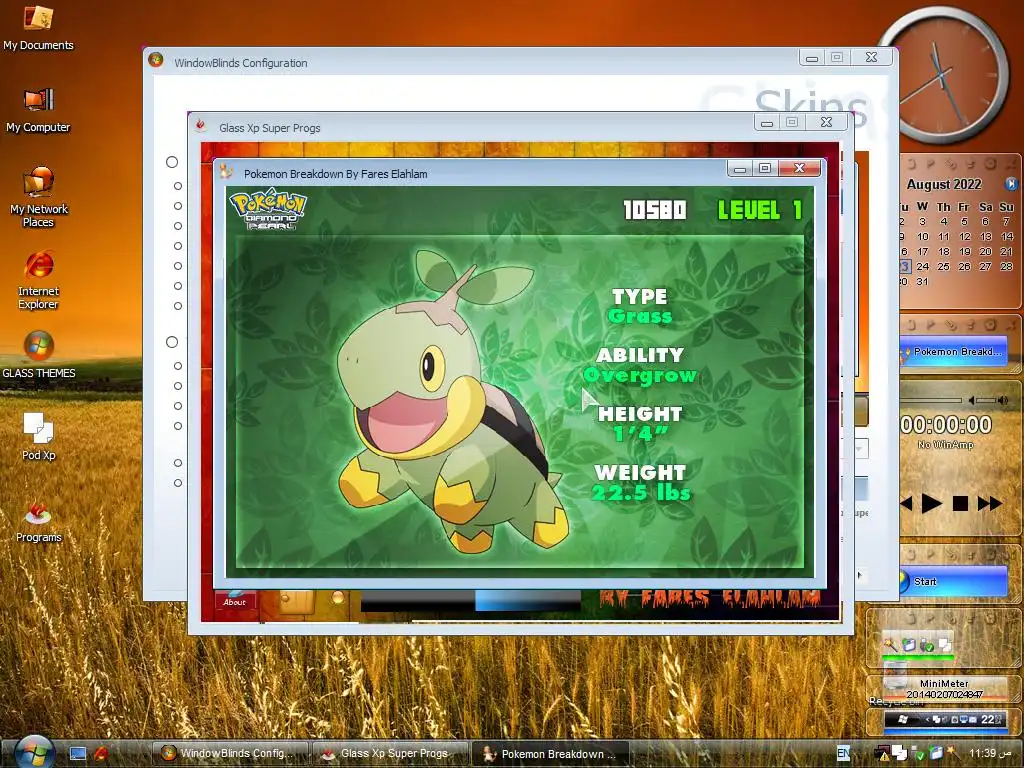1024x768 pixels.
Task: Click the Overgrow ability text
Action: 640,375
